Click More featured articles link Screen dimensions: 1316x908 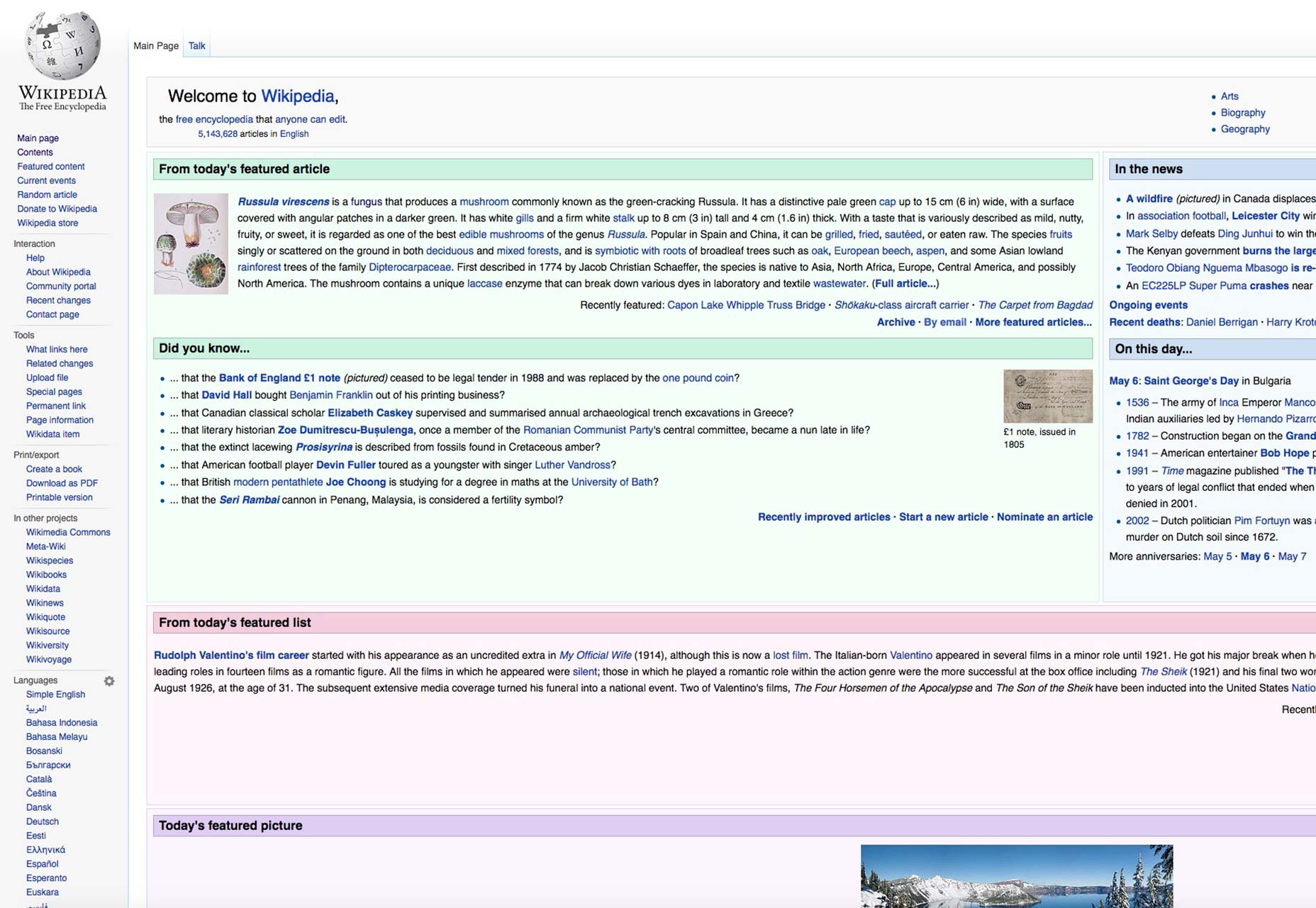click(1033, 322)
